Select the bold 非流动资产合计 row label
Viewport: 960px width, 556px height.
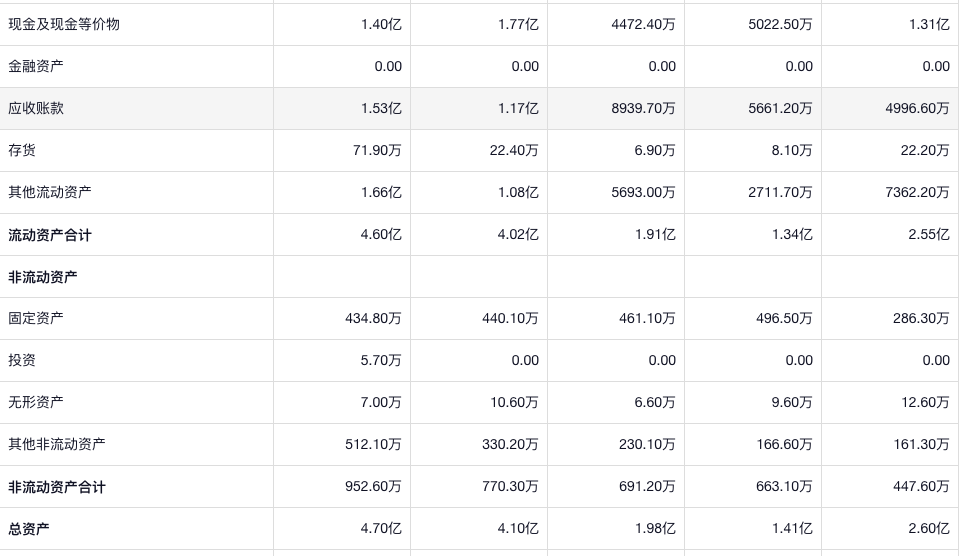point(57,487)
